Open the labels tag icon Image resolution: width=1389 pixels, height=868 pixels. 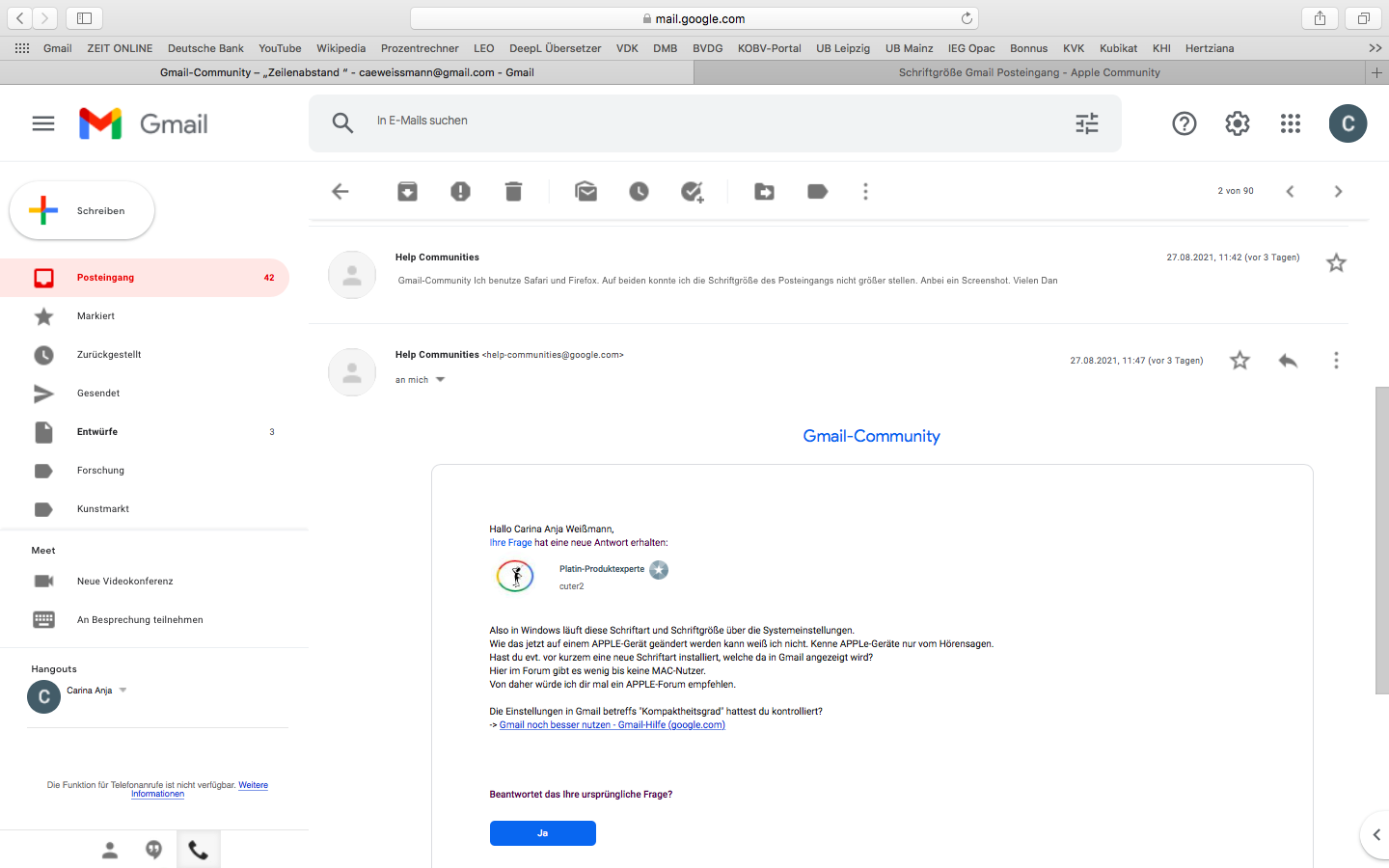[817, 192]
